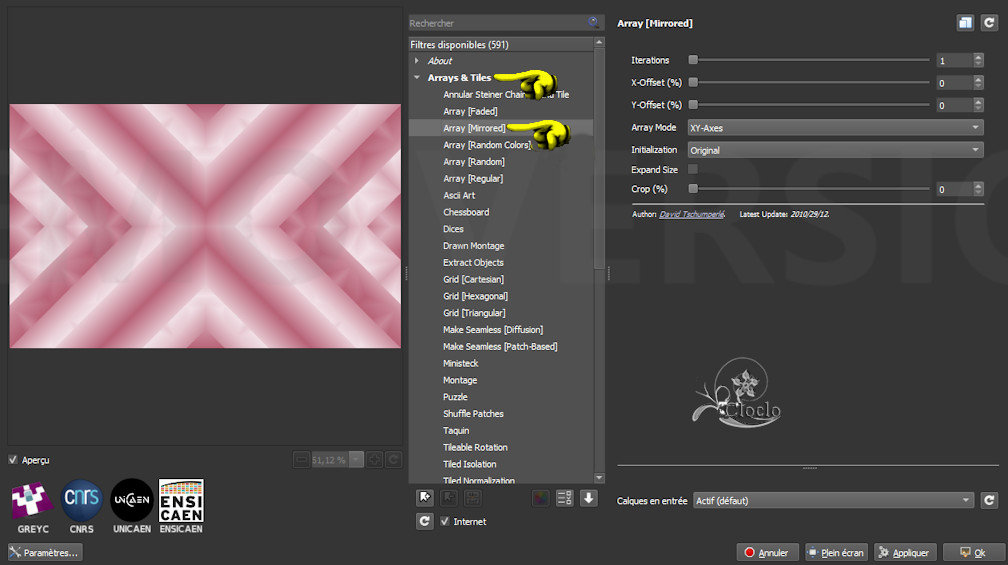Open the Array Mode dropdown

pyautogui.click(x=835, y=128)
